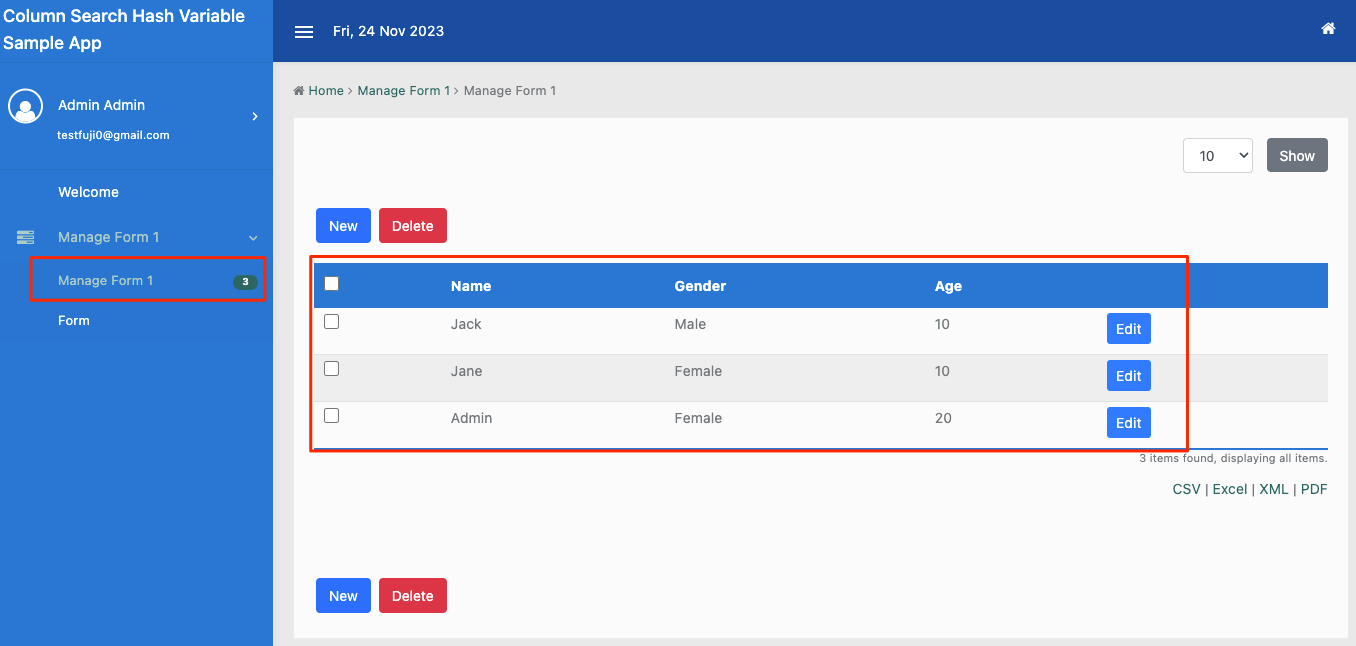Click the Admin Admin user avatar icon
This screenshot has height=646, width=1356.
coord(25,107)
